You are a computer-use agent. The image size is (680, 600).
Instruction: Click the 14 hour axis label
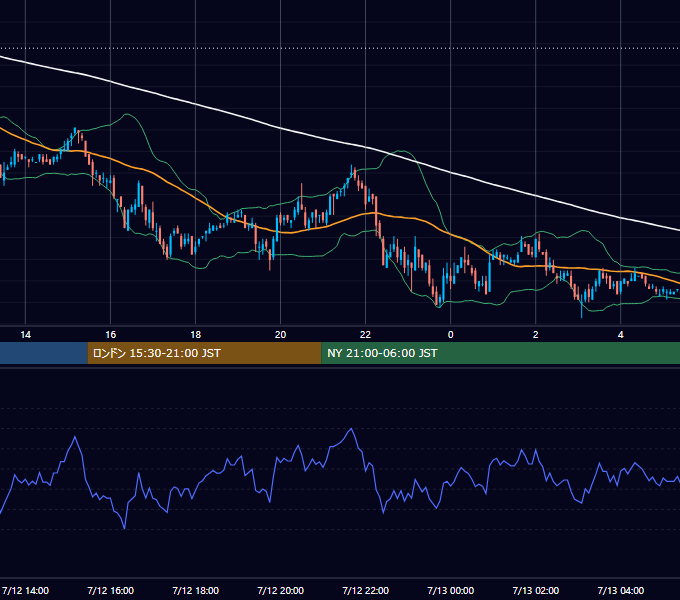26,335
